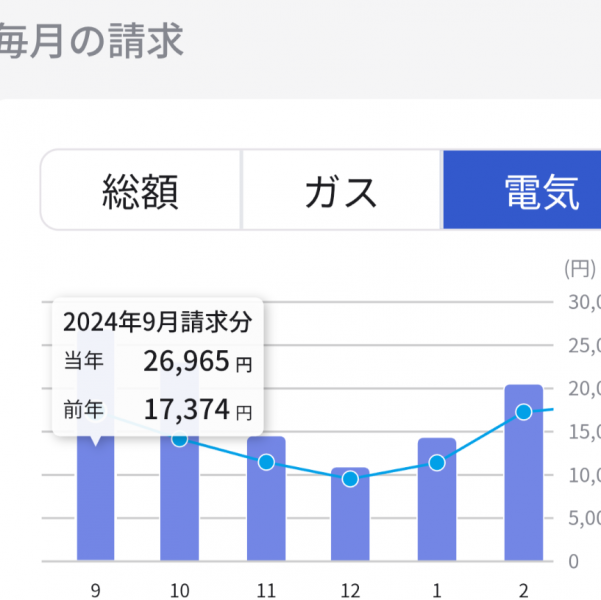Click previous-year line point for January
The height and width of the screenshot is (600, 601).
(x=436, y=462)
